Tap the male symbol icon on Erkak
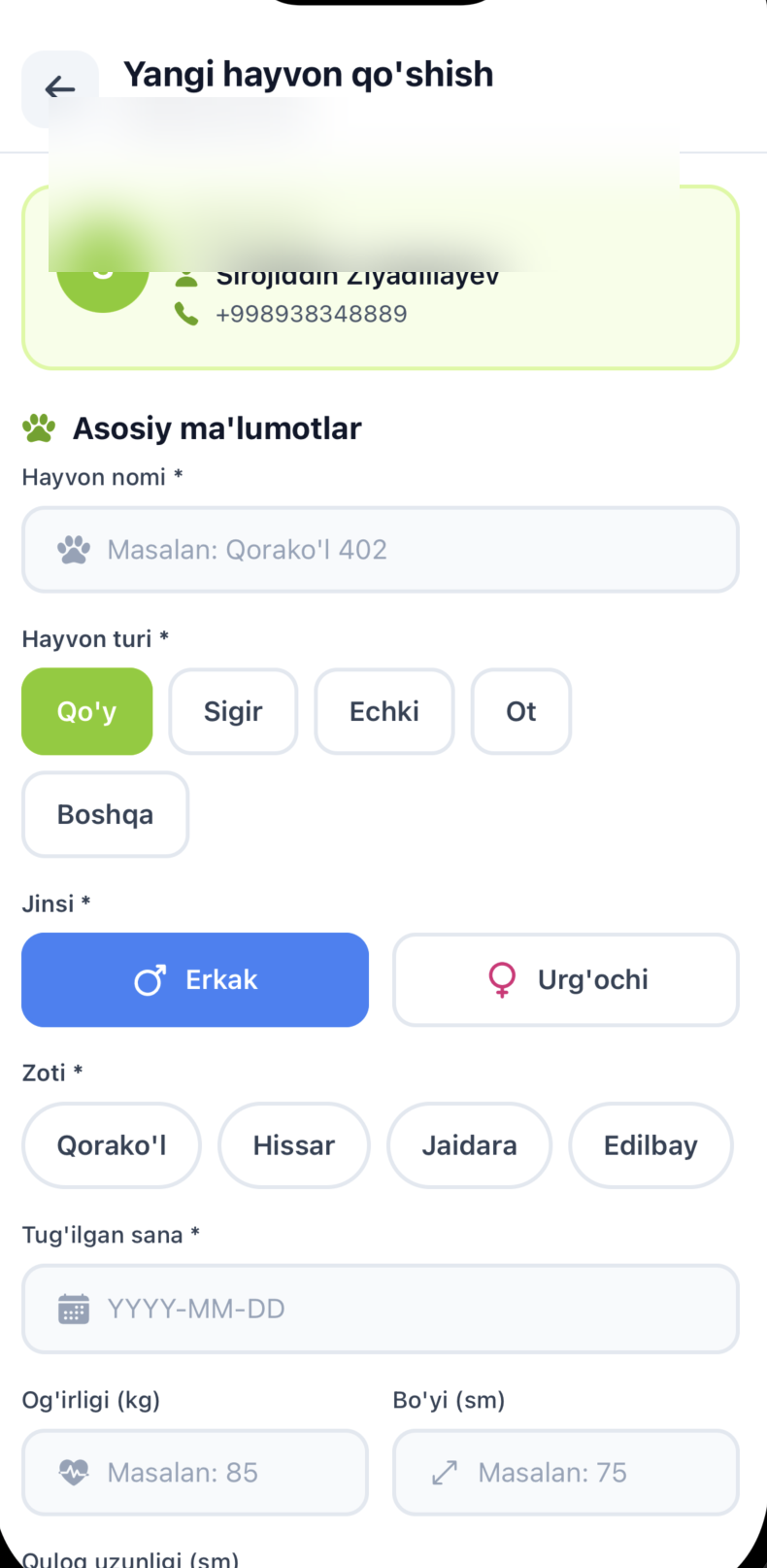The height and width of the screenshot is (1568, 767). (150, 980)
